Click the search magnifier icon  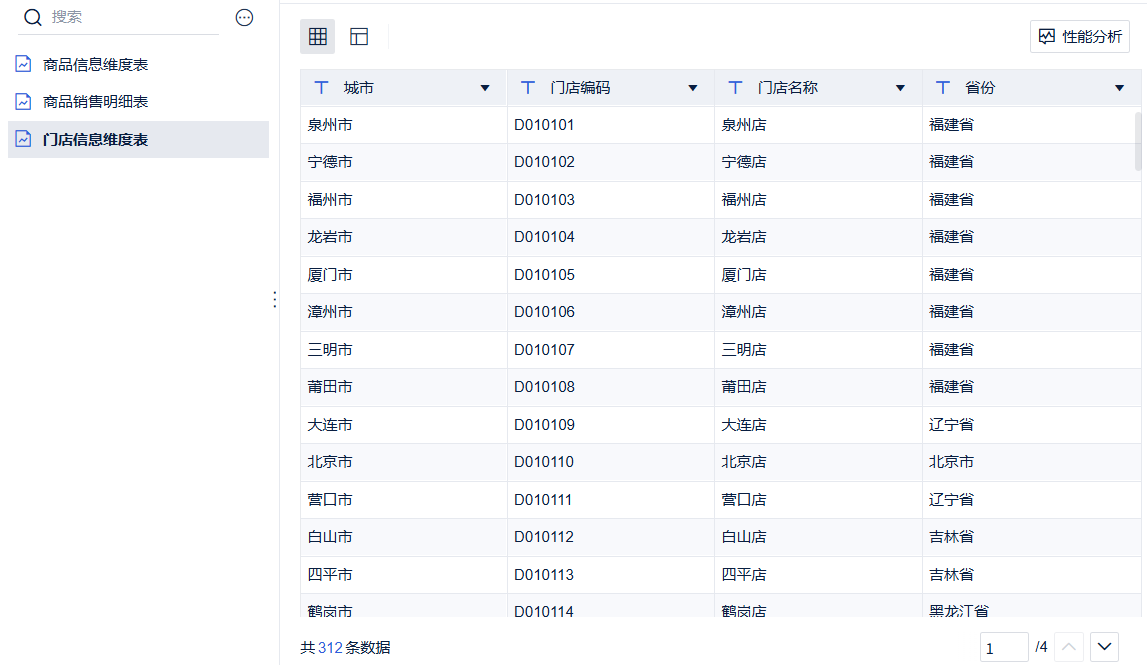point(33,17)
